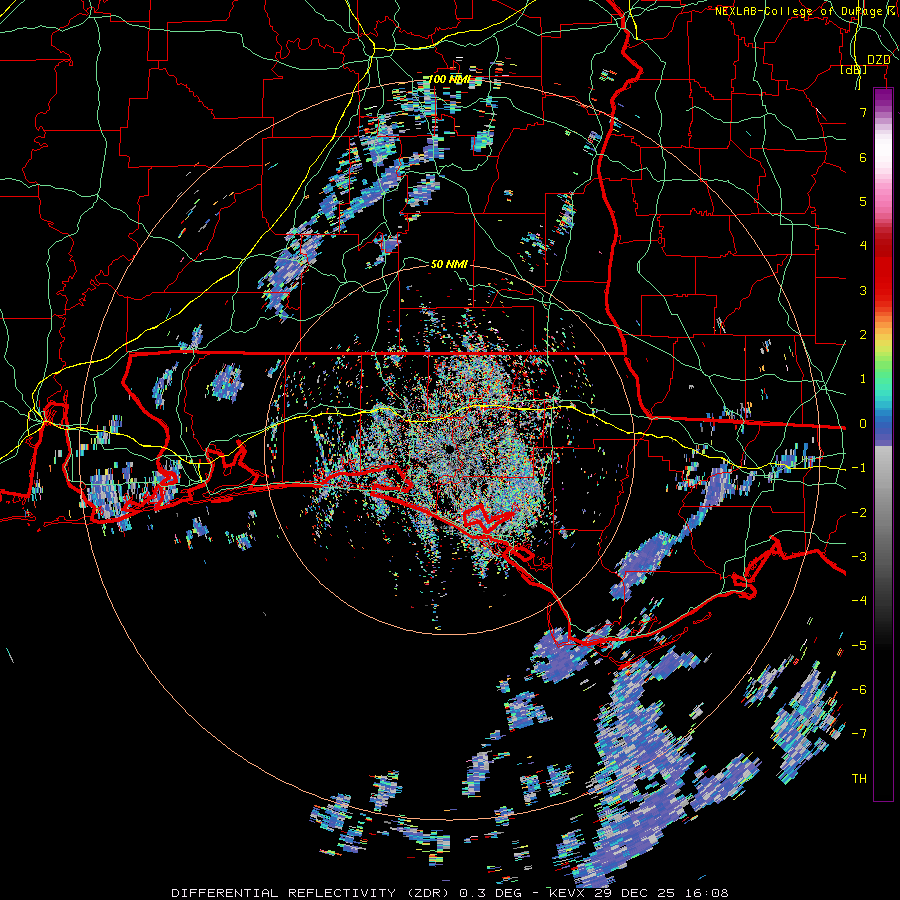Click the 'DZD' legend title
Viewport: 900px width, 900px height.
[878, 60]
